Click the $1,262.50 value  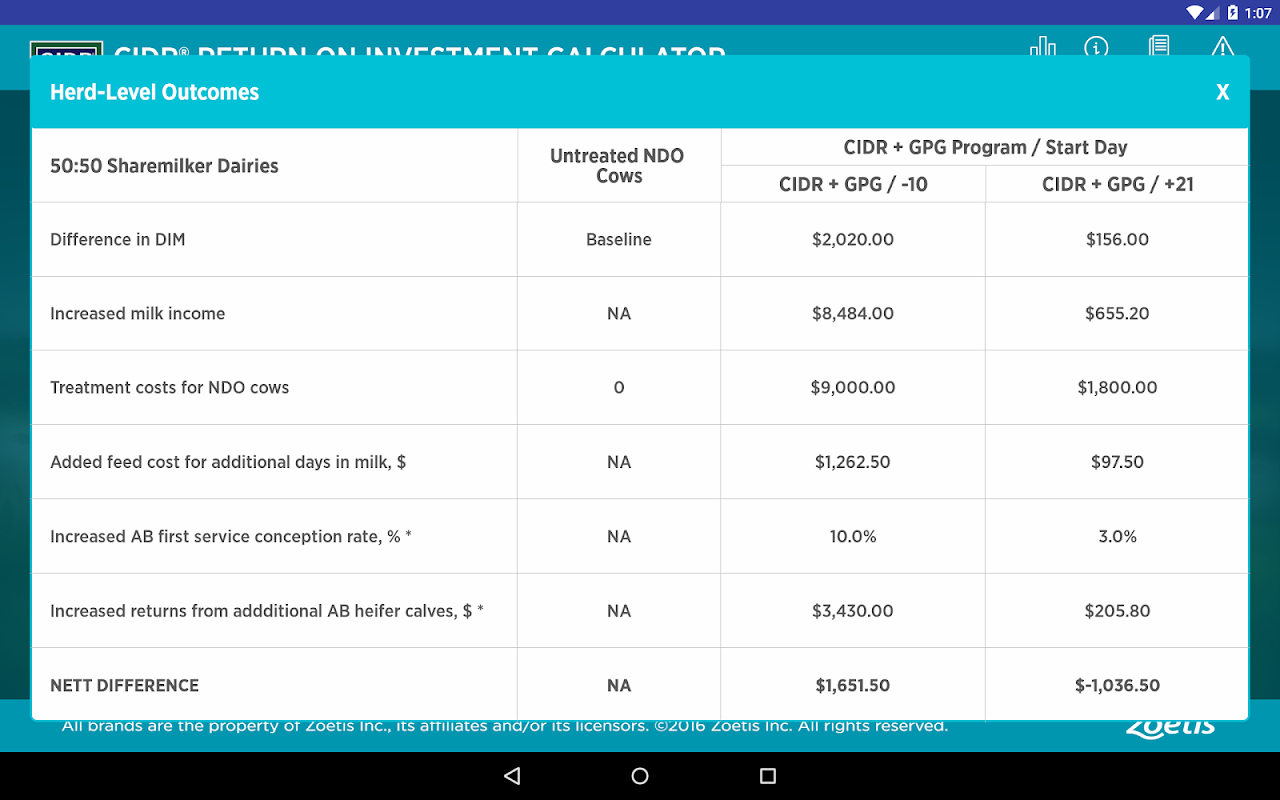853,462
